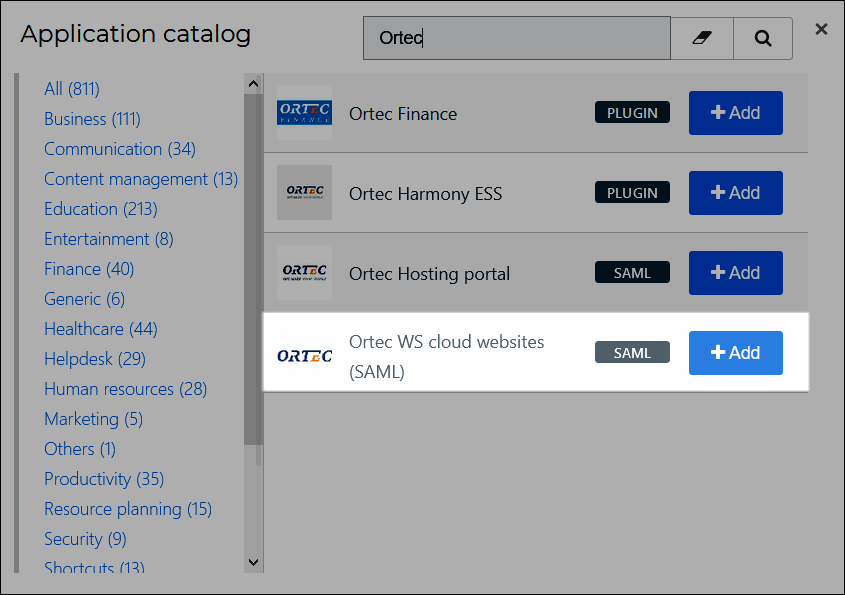This screenshot has height=595, width=845.
Task: Click the magnifier search icon button
Action: pos(763,38)
